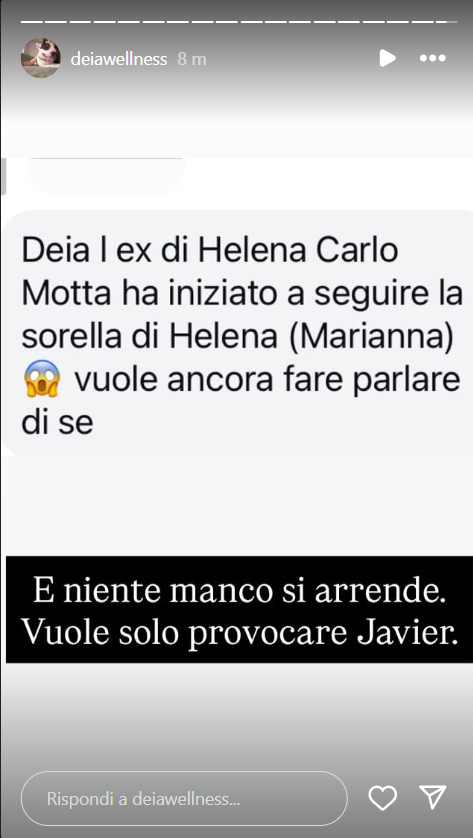Click the caption line E niente manco si arrende
Image resolution: width=473 pixels, height=838 pixels.
(x=238, y=593)
